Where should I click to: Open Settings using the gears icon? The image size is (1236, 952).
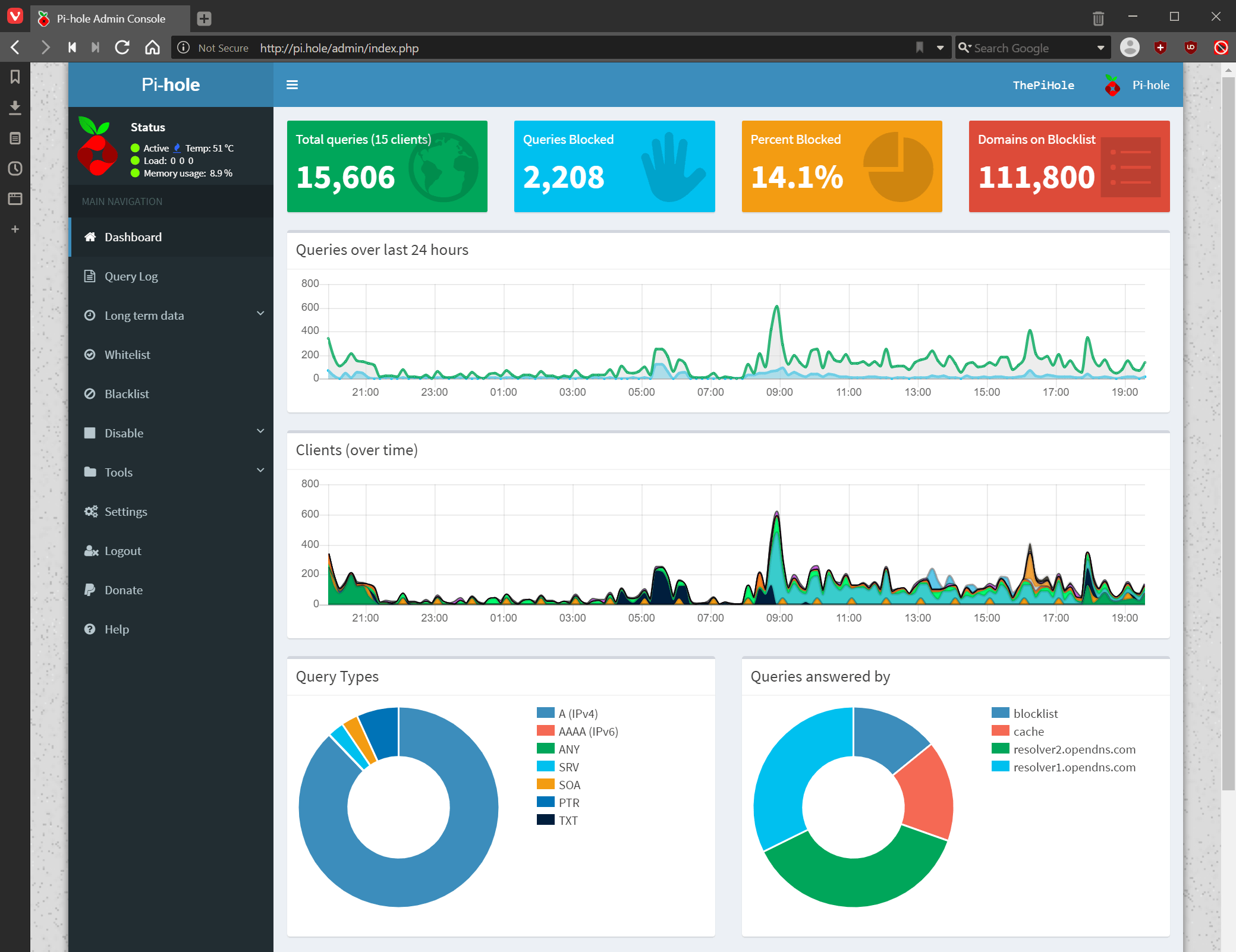coord(91,511)
